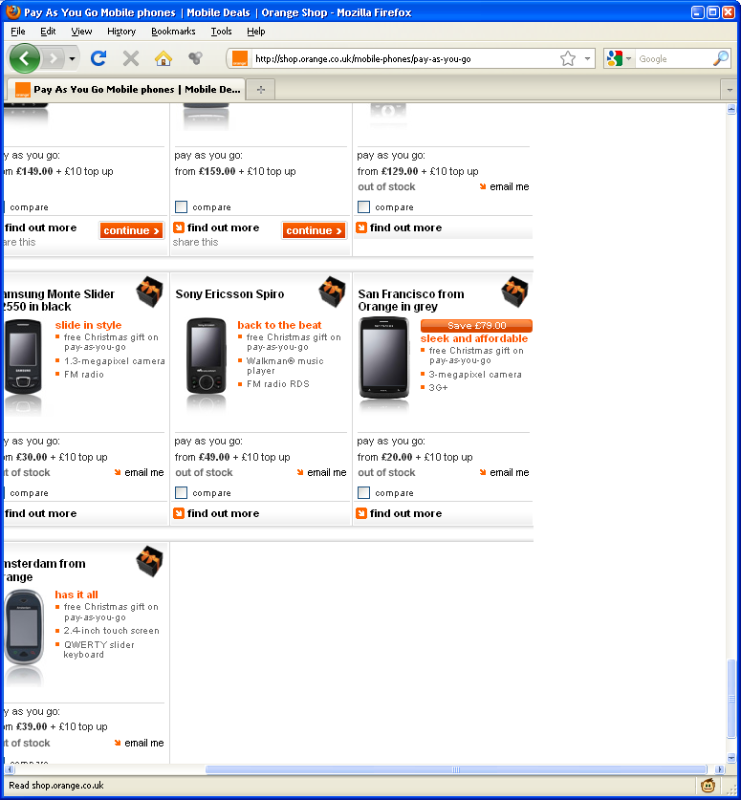Viewport: 741px width, 800px height.
Task: Open the Edit menu
Action: pyautogui.click(x=48, y=31)
